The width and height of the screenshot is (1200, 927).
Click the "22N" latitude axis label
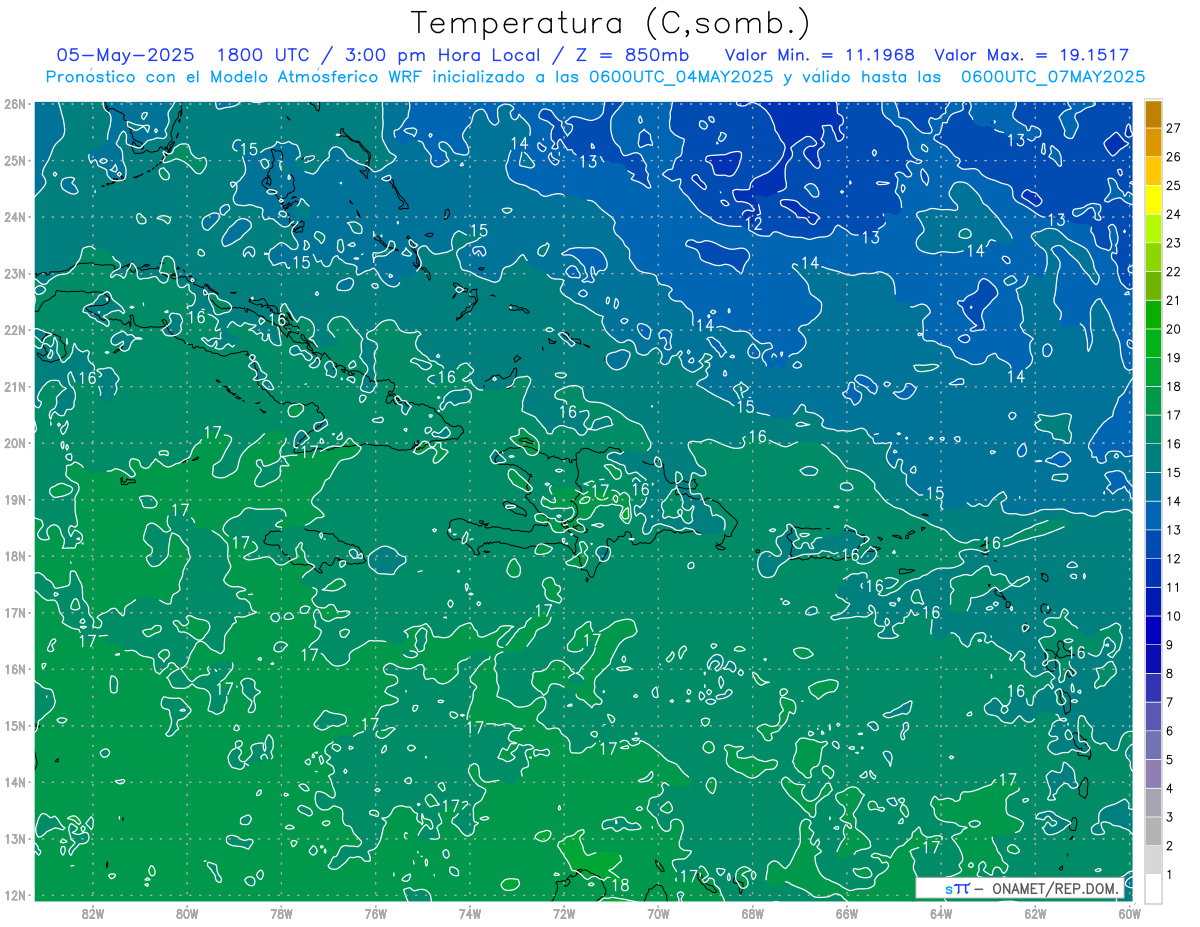(15, 330)
